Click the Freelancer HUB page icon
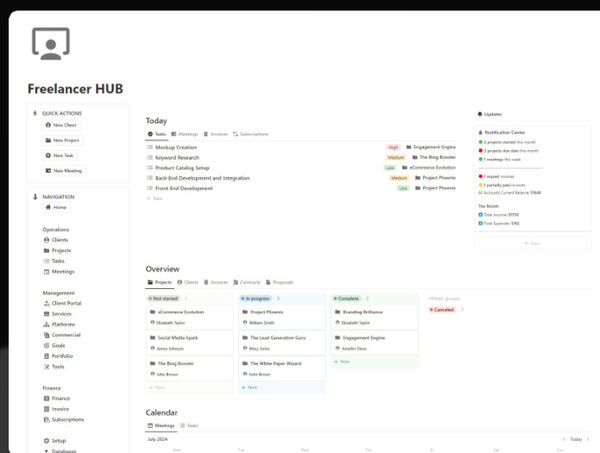This screenshot has height=453, width=600. click(x=51, y=44)
